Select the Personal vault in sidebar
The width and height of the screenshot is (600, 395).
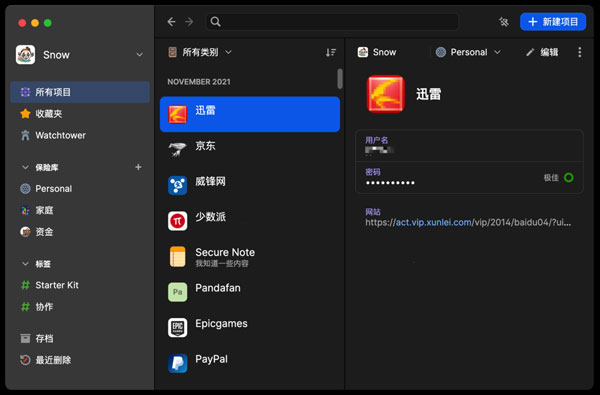click(x=80, y=189)
